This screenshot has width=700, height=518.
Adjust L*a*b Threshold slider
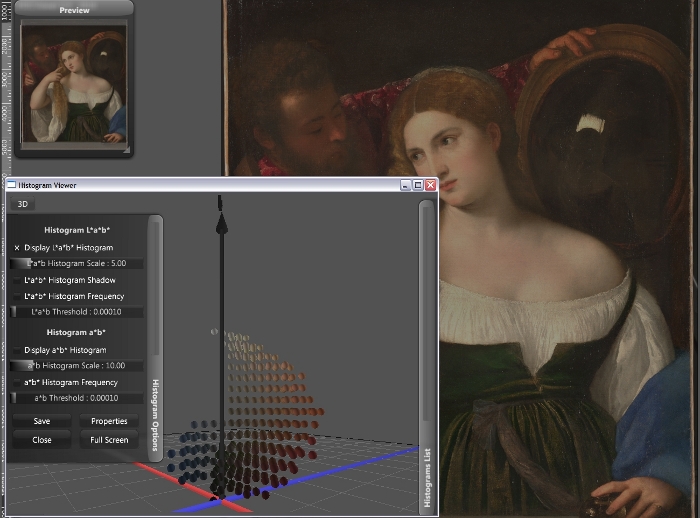[x=77, y=312]
